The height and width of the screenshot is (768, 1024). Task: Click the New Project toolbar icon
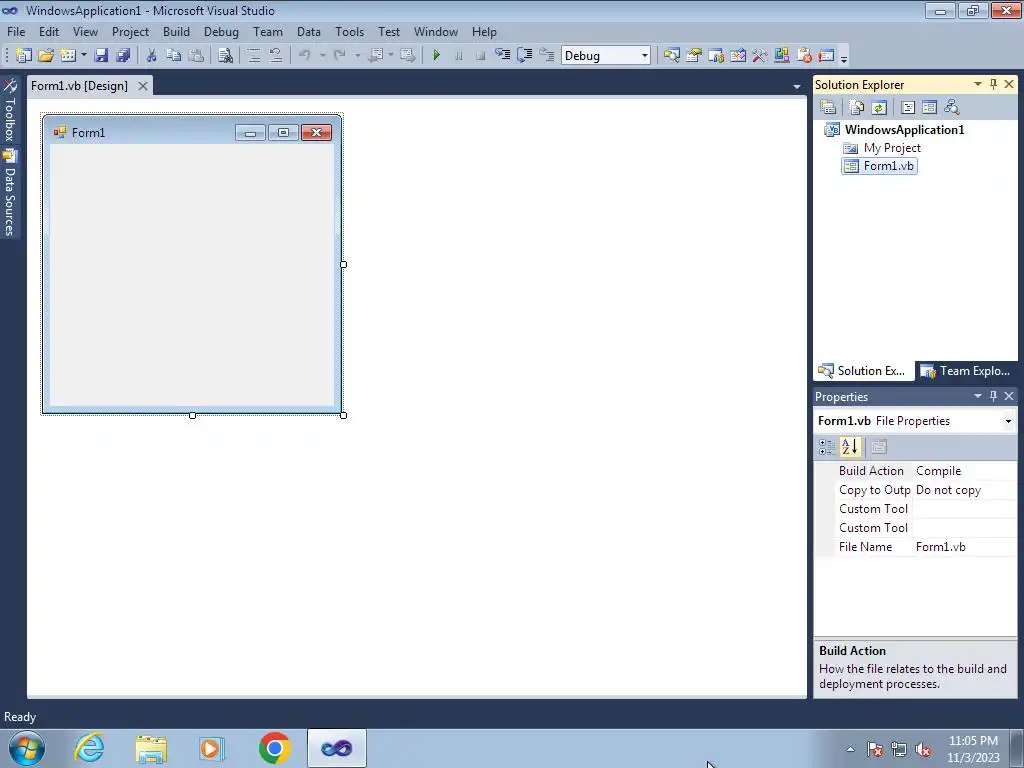point(24,56)
